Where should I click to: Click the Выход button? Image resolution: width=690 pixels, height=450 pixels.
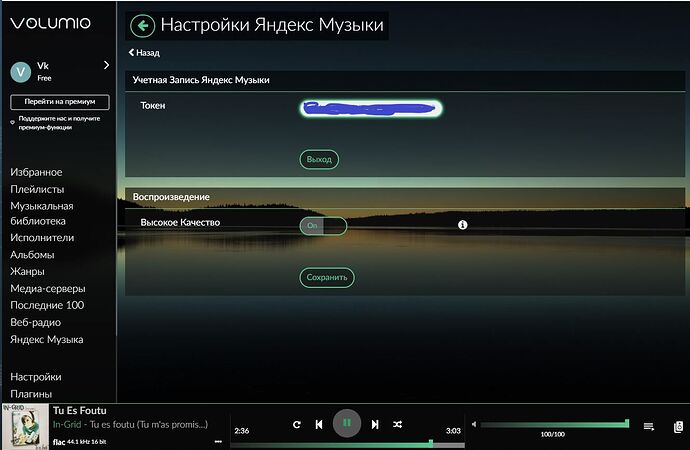point(319,159)
